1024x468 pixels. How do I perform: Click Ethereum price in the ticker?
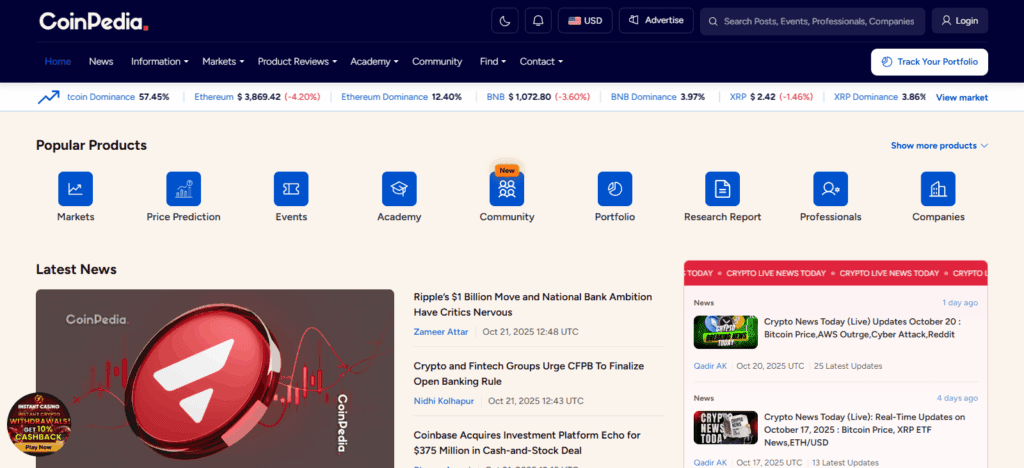pyautogui.click(x=257, y=97)
